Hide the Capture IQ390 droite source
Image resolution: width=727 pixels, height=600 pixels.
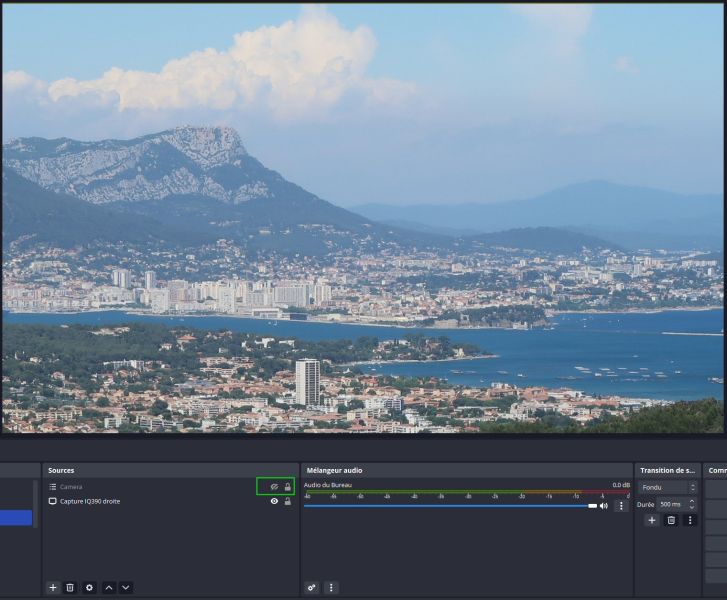(274, 501)
